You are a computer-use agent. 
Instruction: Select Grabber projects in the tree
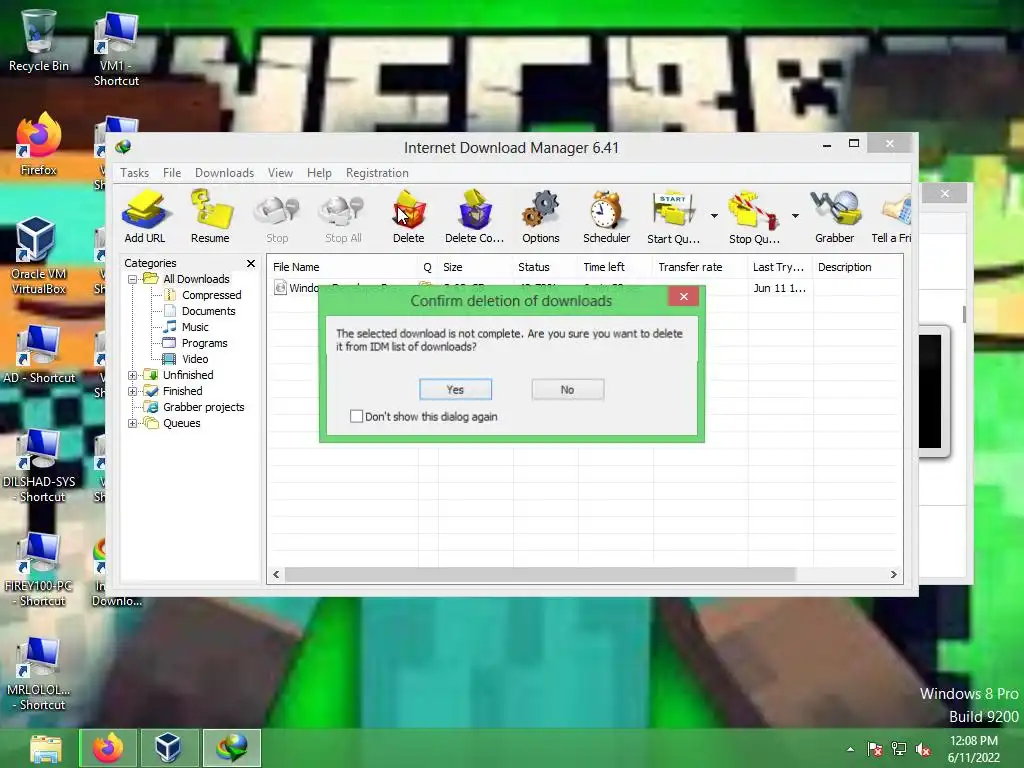point(203,407)
